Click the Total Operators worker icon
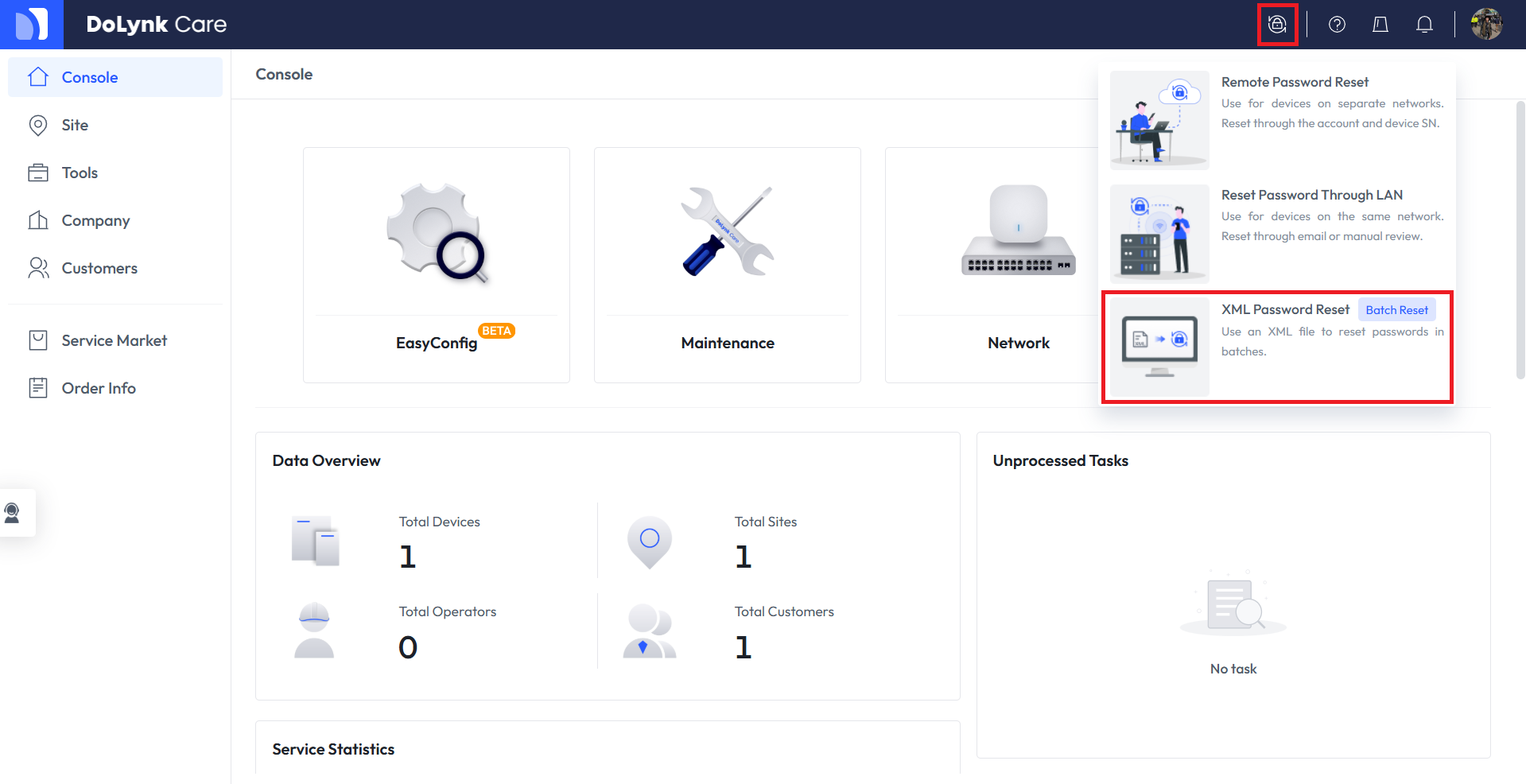This screenshot has width=1526, height=784. pyautogui.click(x=314, y=631)
